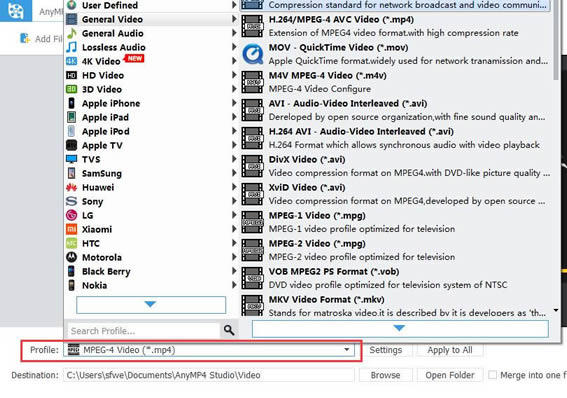Click the M4V MPEG-4 Video film icon
This screenshot has width=567, height=398.
[x=252, y=82]
